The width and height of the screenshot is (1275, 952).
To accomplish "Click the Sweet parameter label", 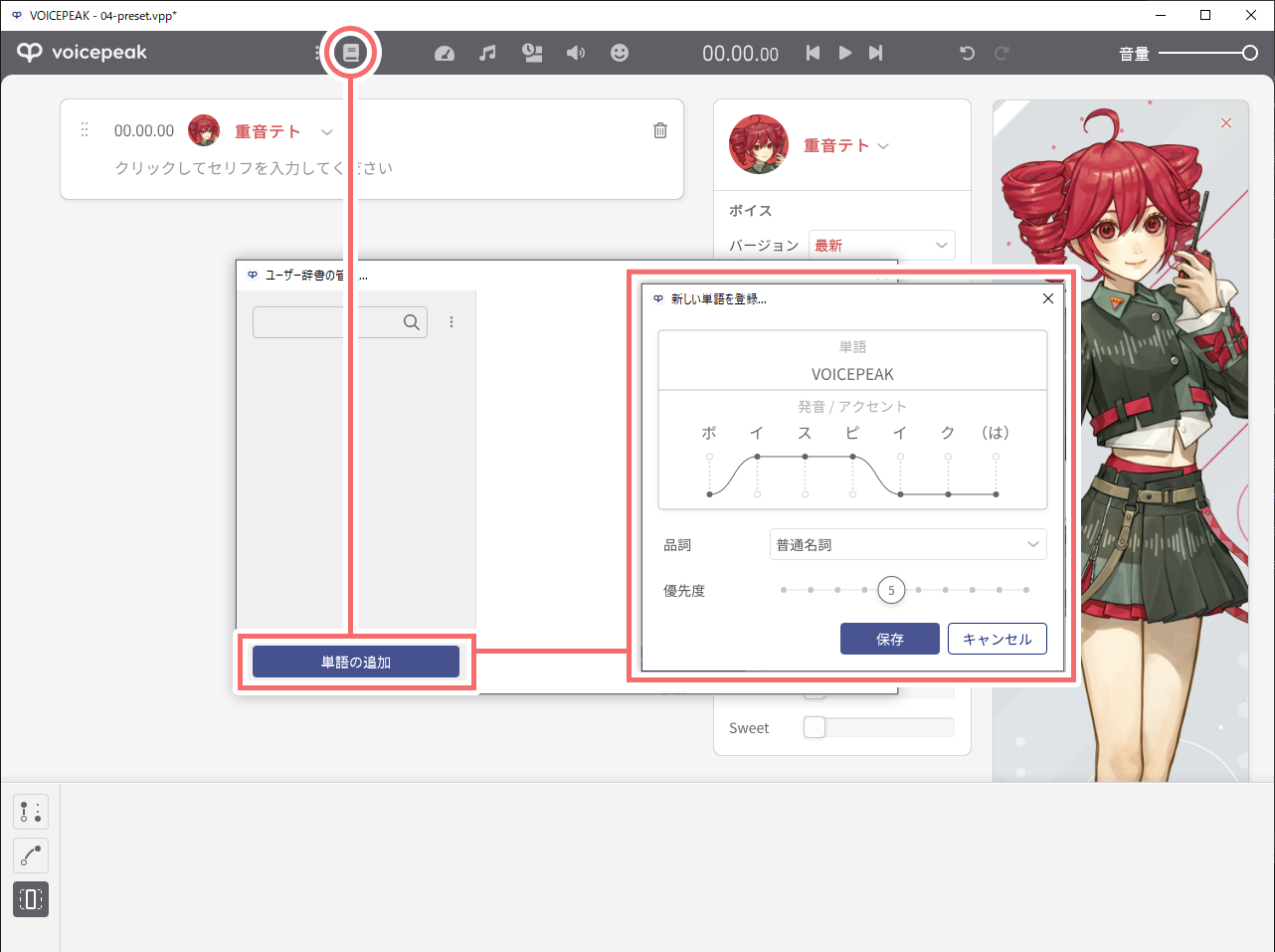I will point(749,728).
